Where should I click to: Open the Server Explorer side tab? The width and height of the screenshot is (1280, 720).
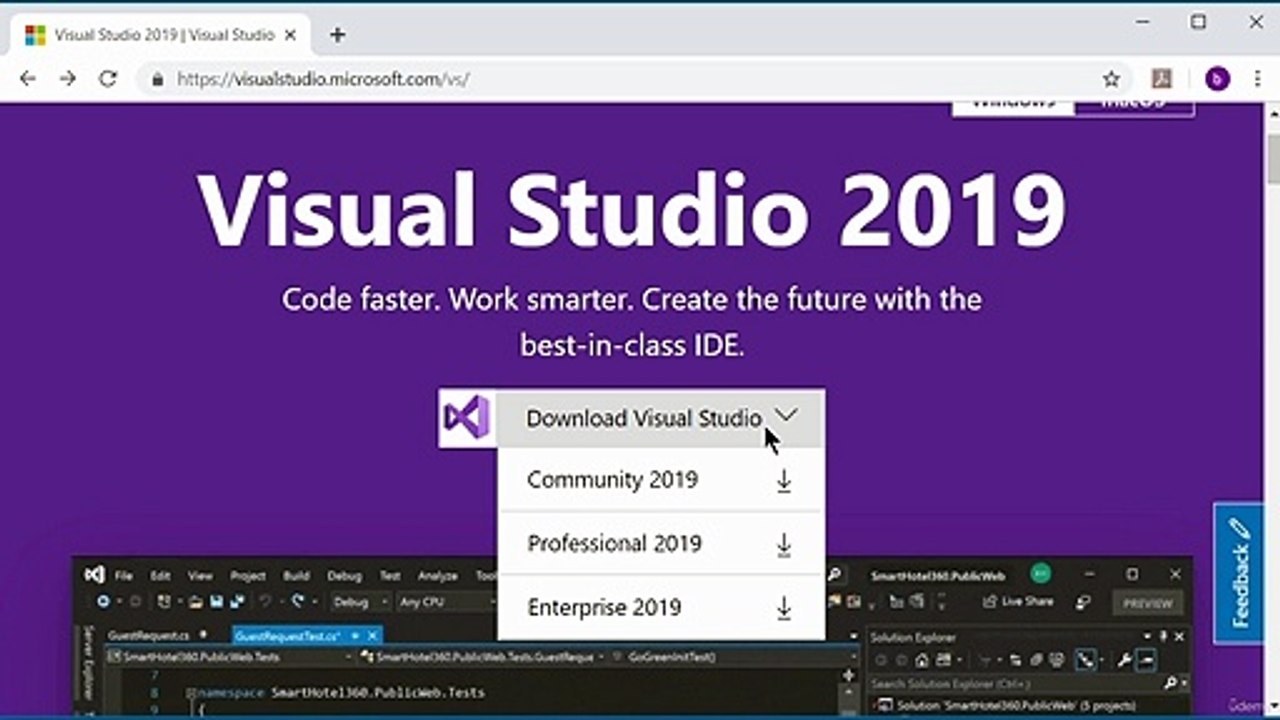point(88,662)
